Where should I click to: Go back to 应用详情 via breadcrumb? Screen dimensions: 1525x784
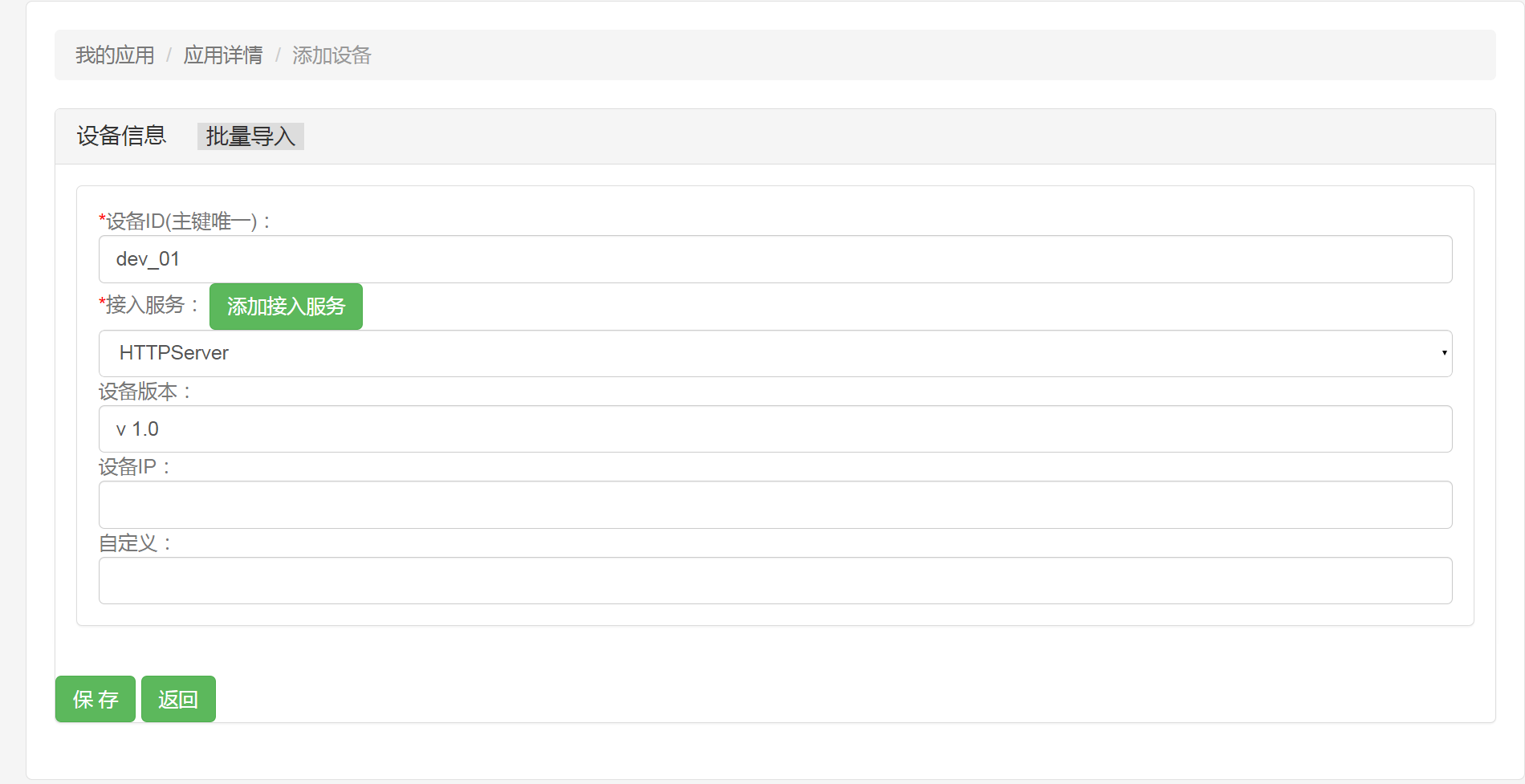pyautogui.click(x=223, y=55)
